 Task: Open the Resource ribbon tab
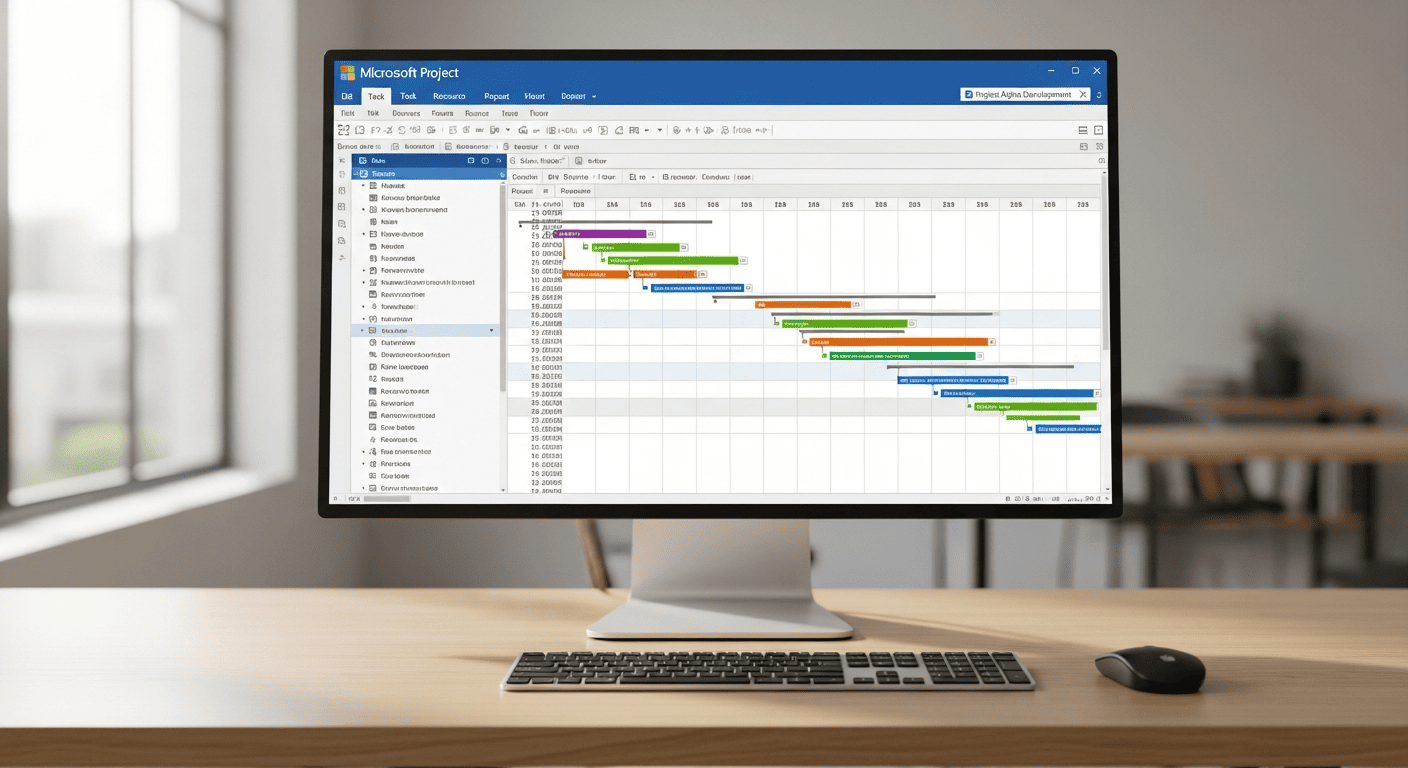[449, 97]
